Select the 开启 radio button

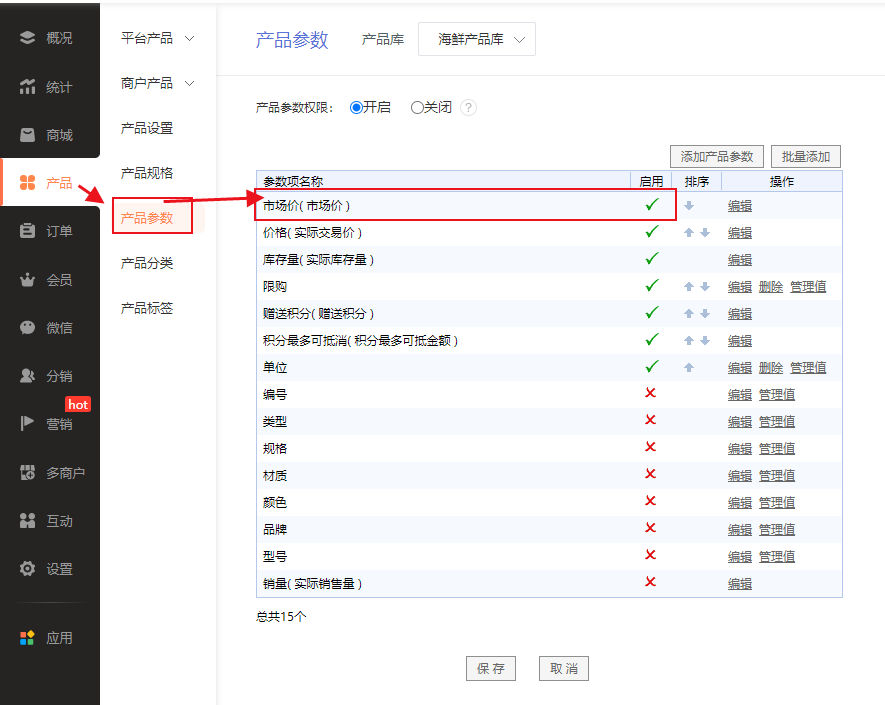click(356, 107)
